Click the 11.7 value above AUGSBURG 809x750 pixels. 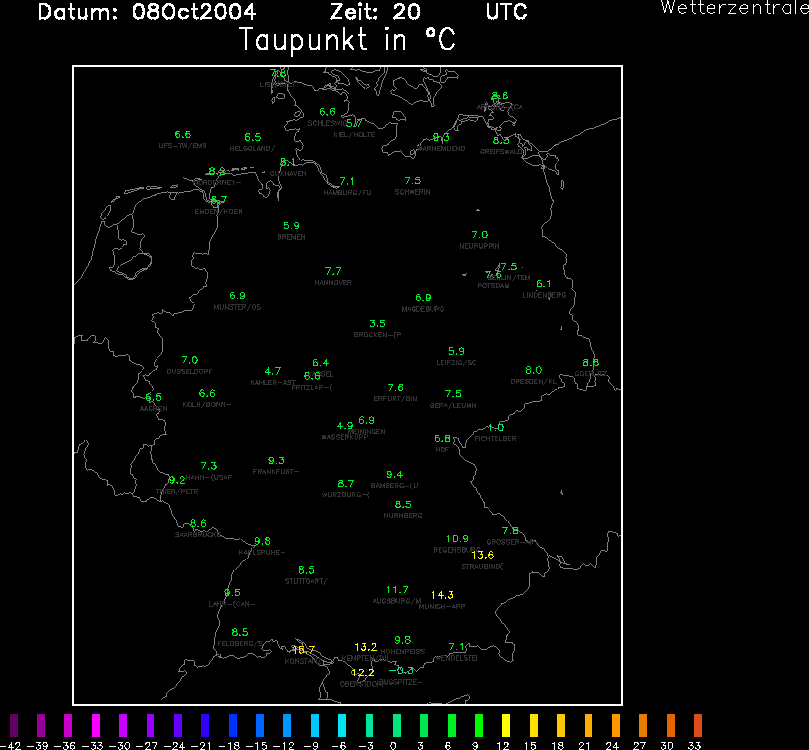tap(397, 590)
